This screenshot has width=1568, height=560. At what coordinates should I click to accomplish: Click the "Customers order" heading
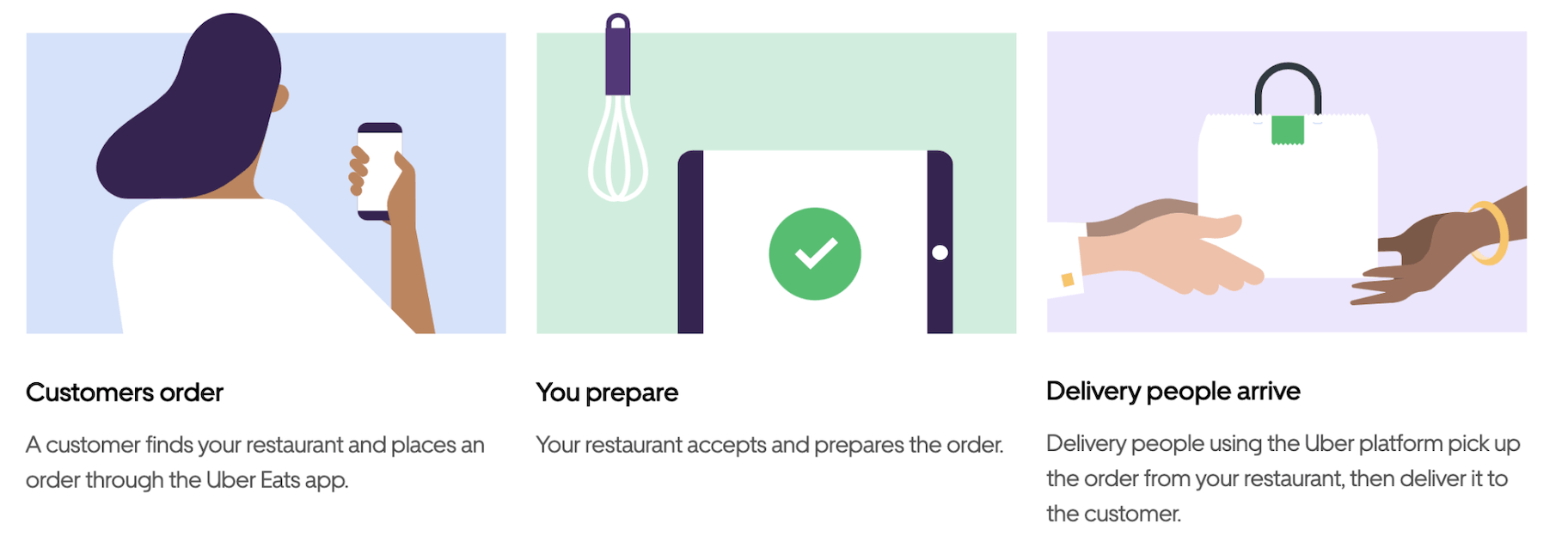click(125, 393)
